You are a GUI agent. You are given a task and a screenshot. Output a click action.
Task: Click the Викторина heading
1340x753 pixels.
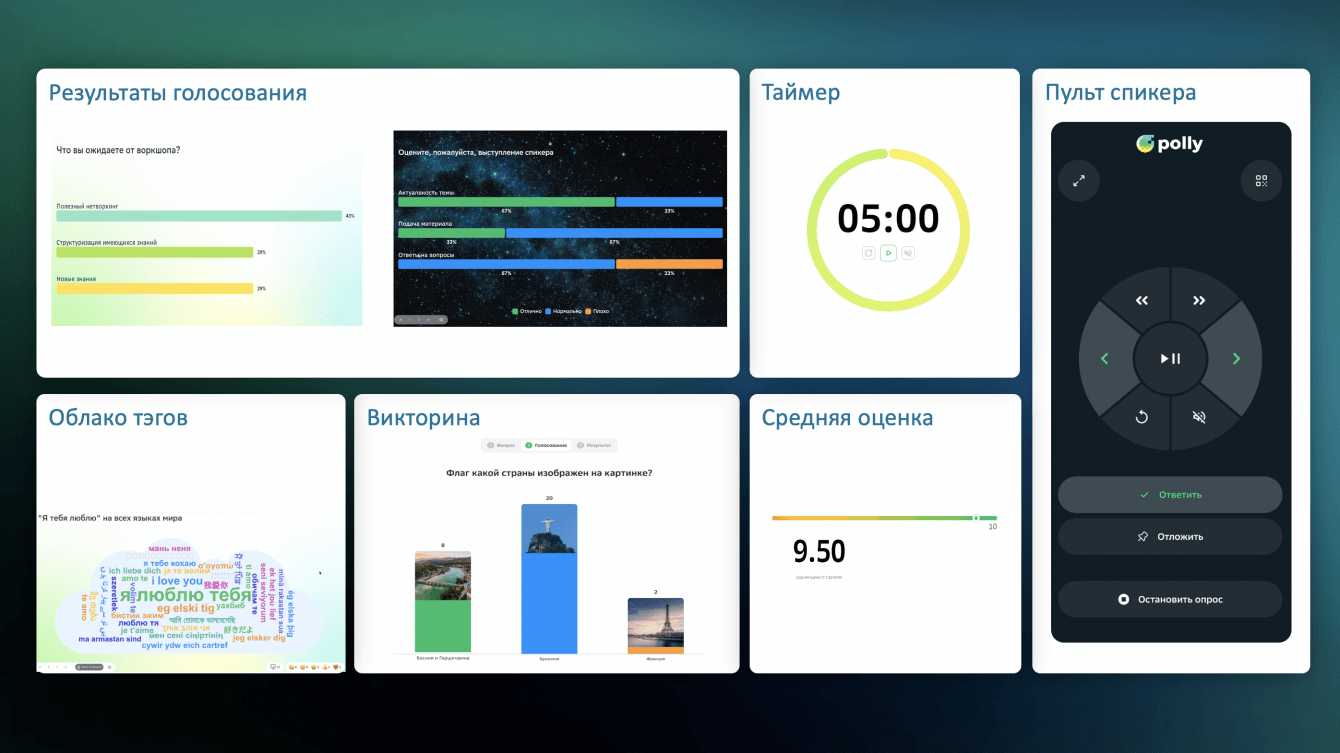coord(424,418)
